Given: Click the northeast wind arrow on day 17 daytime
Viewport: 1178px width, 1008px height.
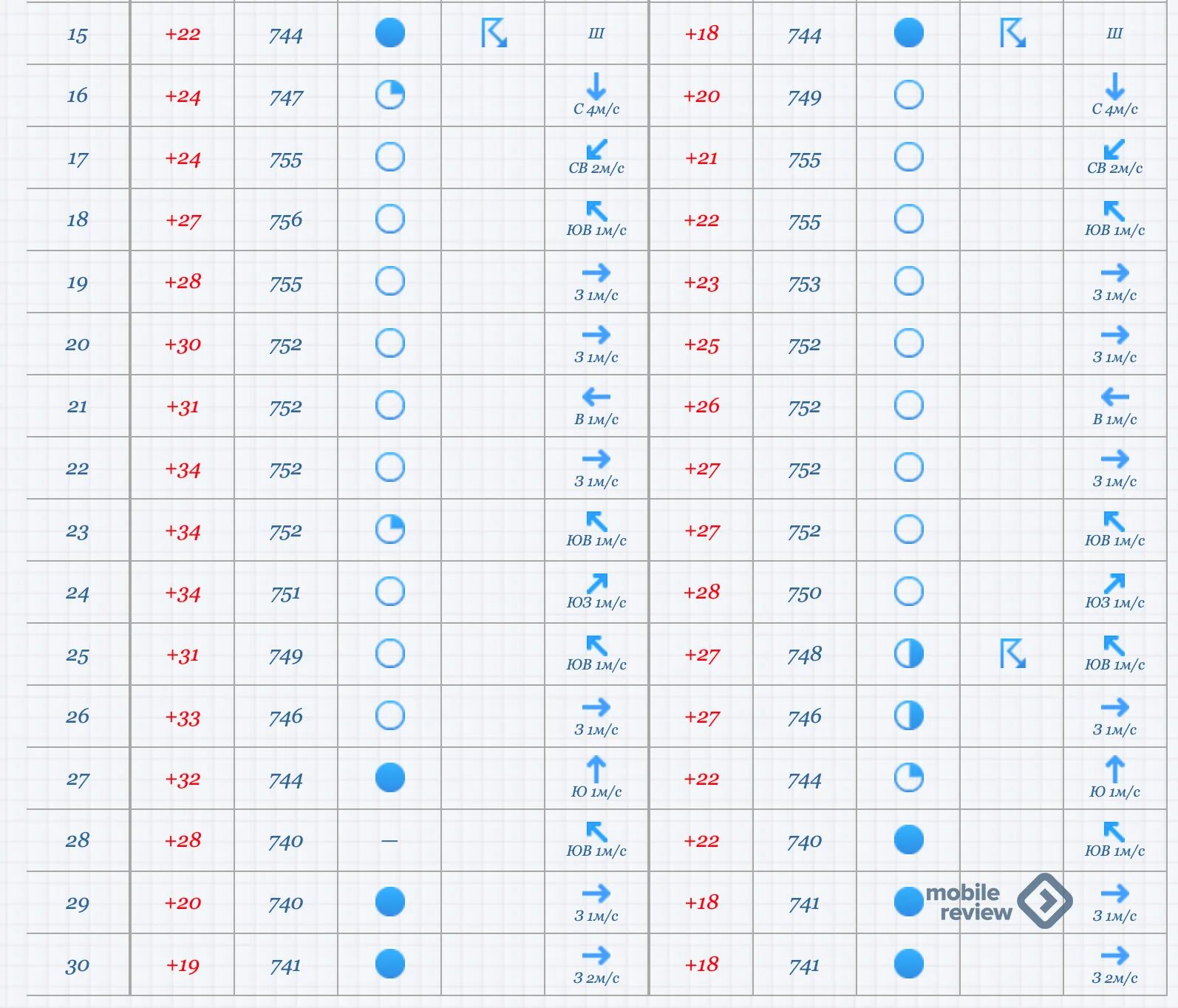Looking at the screenshot, I should (596, 149).
